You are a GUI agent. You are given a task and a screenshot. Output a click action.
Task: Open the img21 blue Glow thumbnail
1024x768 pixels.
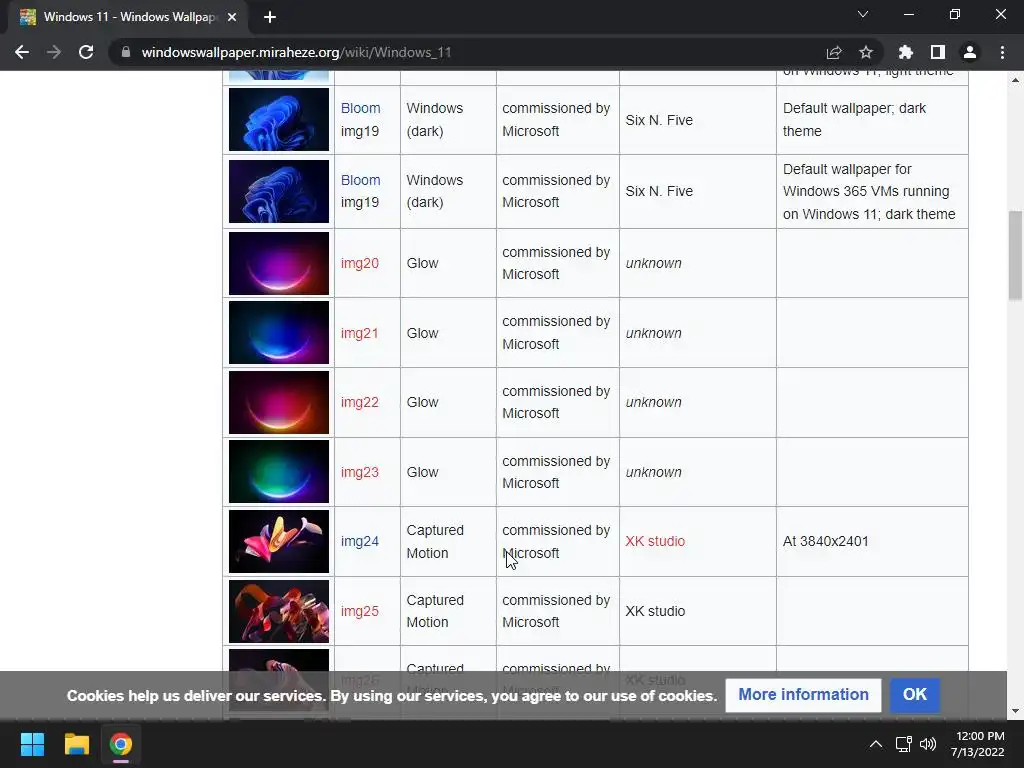click(279, 333)
